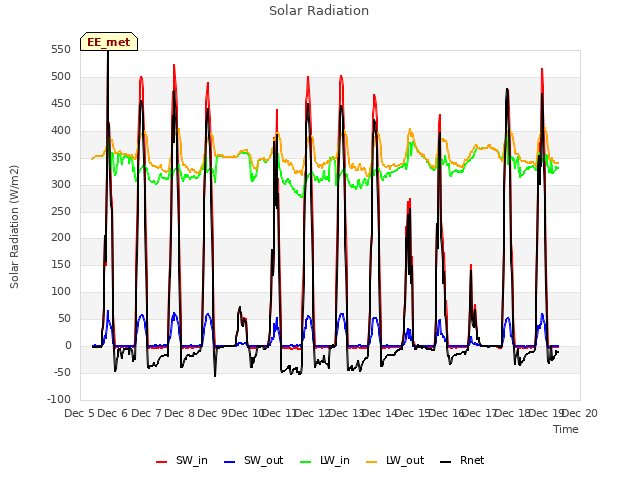This screenshot has width=640, height=480.
Task: Select the Rnet legend label
Action: click(x=472, y=460)
